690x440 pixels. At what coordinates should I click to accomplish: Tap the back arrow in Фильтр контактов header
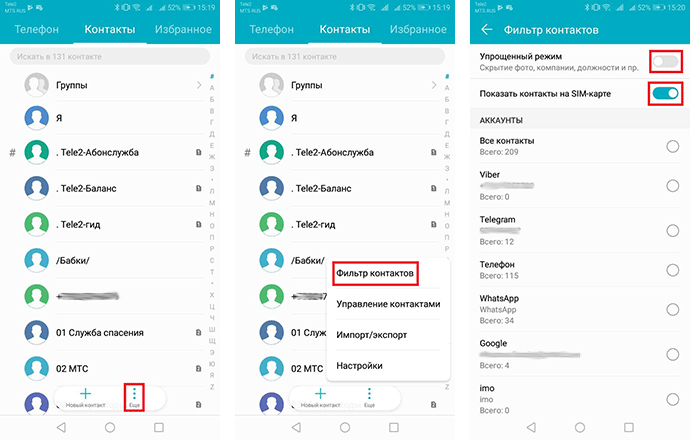point(487,30)
